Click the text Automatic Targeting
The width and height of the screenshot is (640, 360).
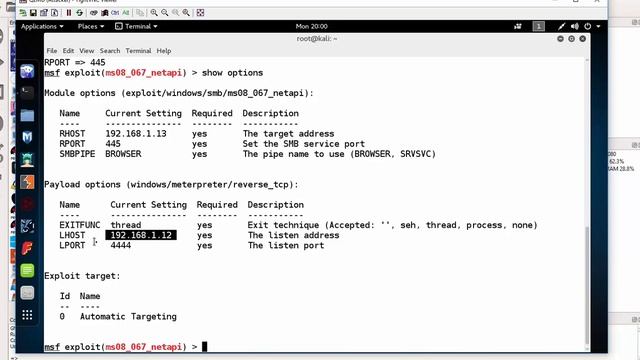tap(128, 316)
